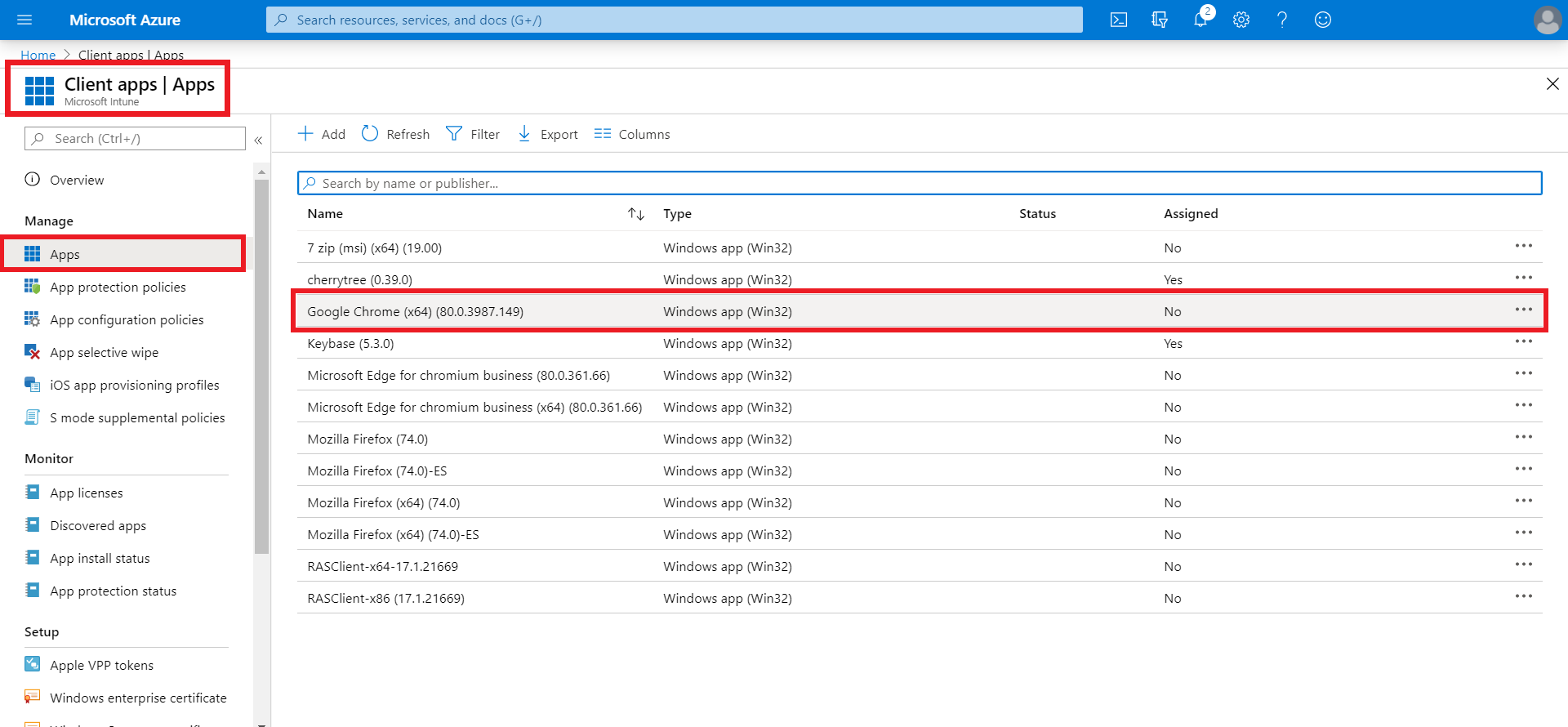Screen dimensions: 1568x727
Task: Open Mozilla Firefox (x64) (74.0)-ES app
Action: pyautogui.click(x=393, y=534)
